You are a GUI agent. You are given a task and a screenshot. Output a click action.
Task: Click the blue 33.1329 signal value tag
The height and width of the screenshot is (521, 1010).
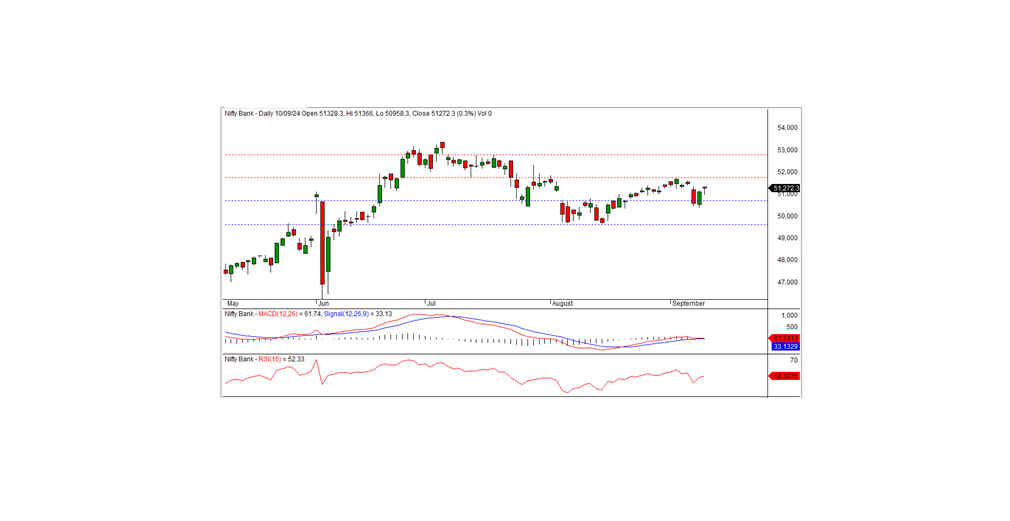(x=785, y=346)
